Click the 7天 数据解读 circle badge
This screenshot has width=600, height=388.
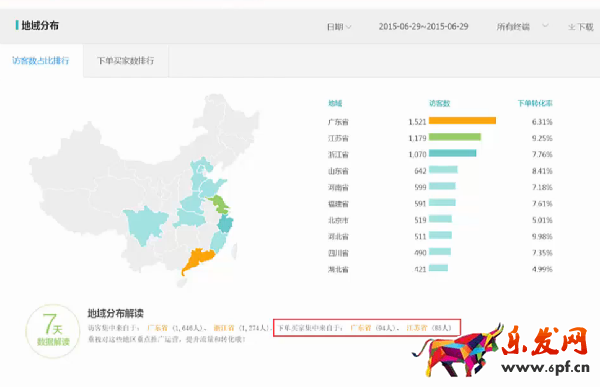tap(53, 331)
